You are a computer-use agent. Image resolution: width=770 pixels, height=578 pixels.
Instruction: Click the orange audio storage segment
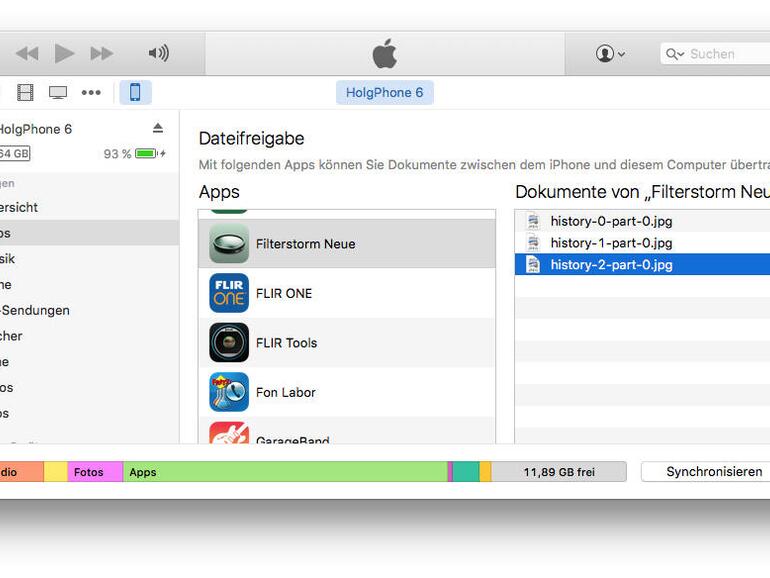click(22, 472)
